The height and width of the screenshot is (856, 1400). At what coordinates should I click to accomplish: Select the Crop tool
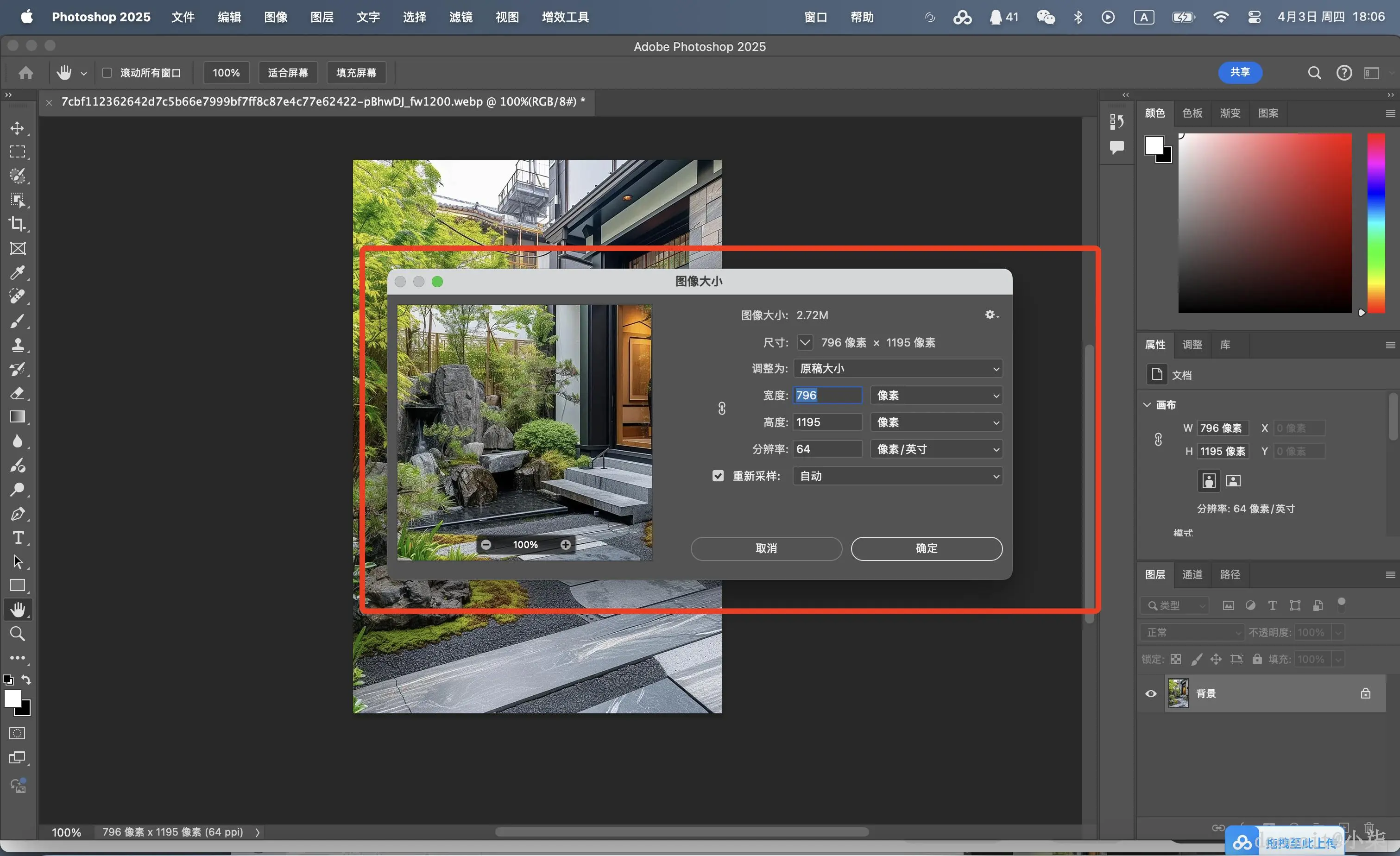pos(18,224)
